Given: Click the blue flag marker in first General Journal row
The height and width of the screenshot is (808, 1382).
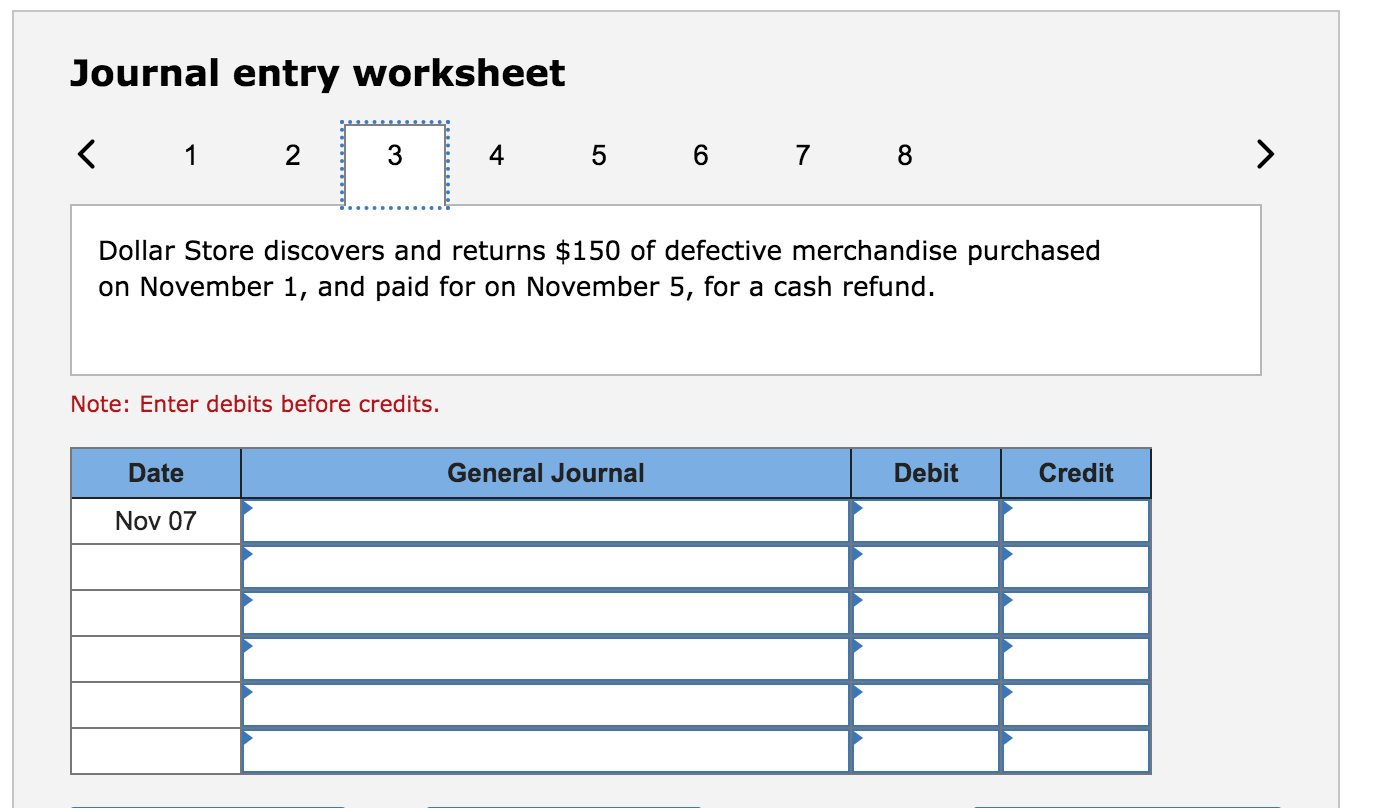Looking at the screenshot, I should point(247,509).
